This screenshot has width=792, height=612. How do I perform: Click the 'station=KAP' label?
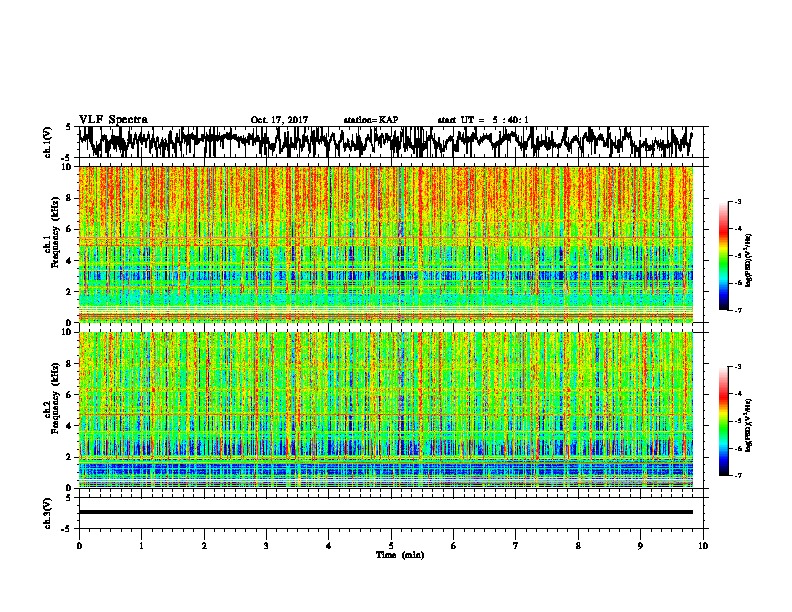pos(371,120)
